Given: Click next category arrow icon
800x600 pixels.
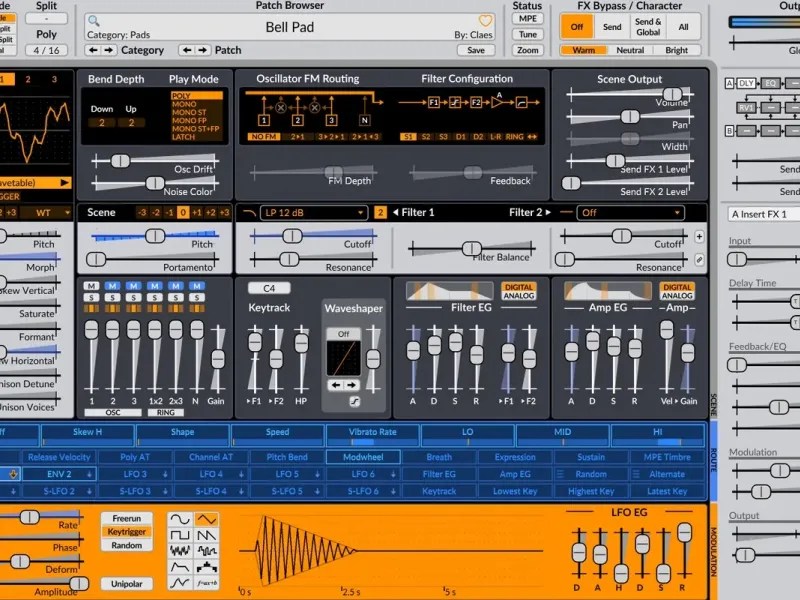Looking at the screenshot, I should (109, 50).
